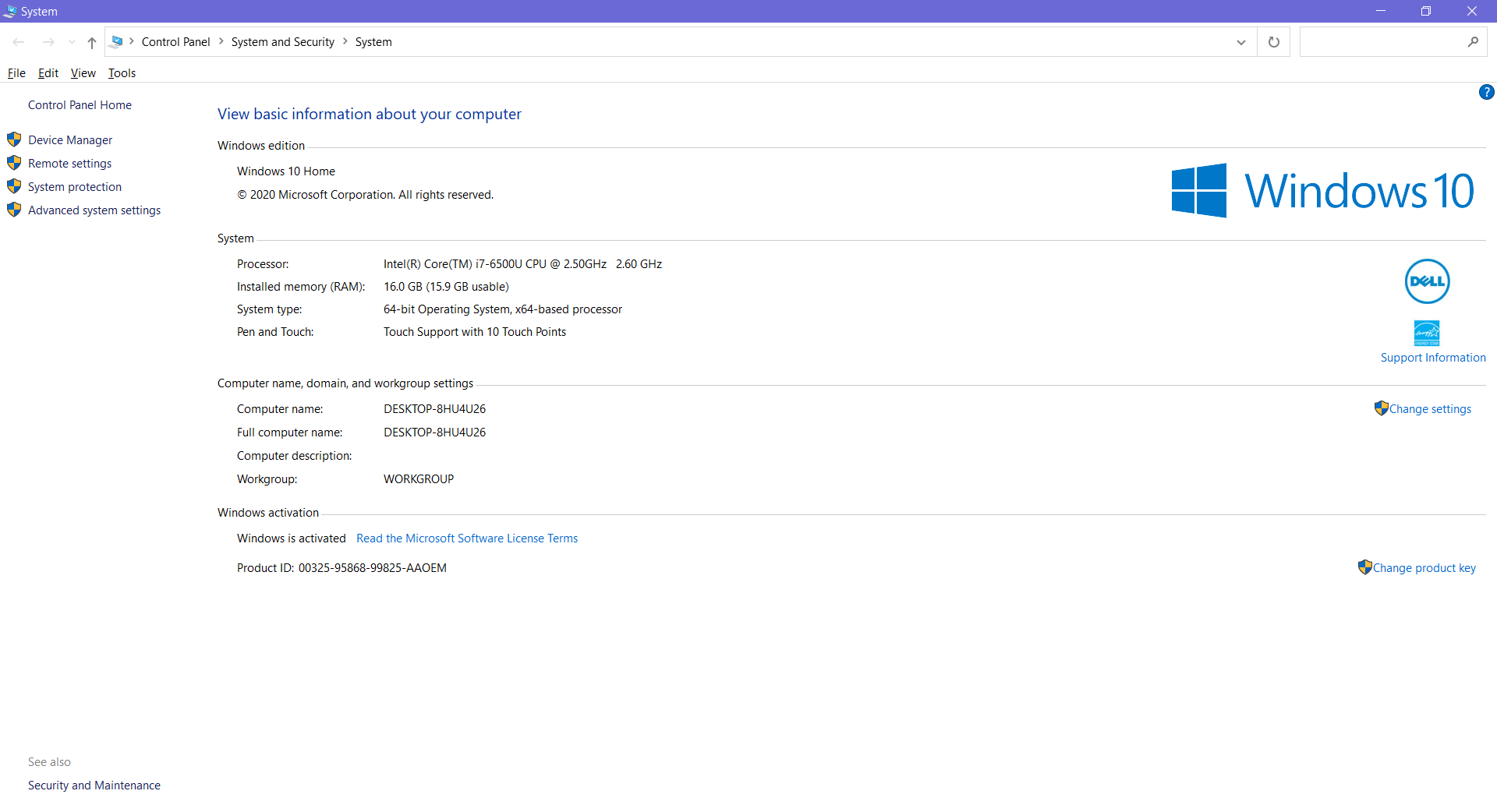Expand the chevron after Control Panel breadcrumb
The width and height of the screenshot is (1497, 812).
coord(221,41)
